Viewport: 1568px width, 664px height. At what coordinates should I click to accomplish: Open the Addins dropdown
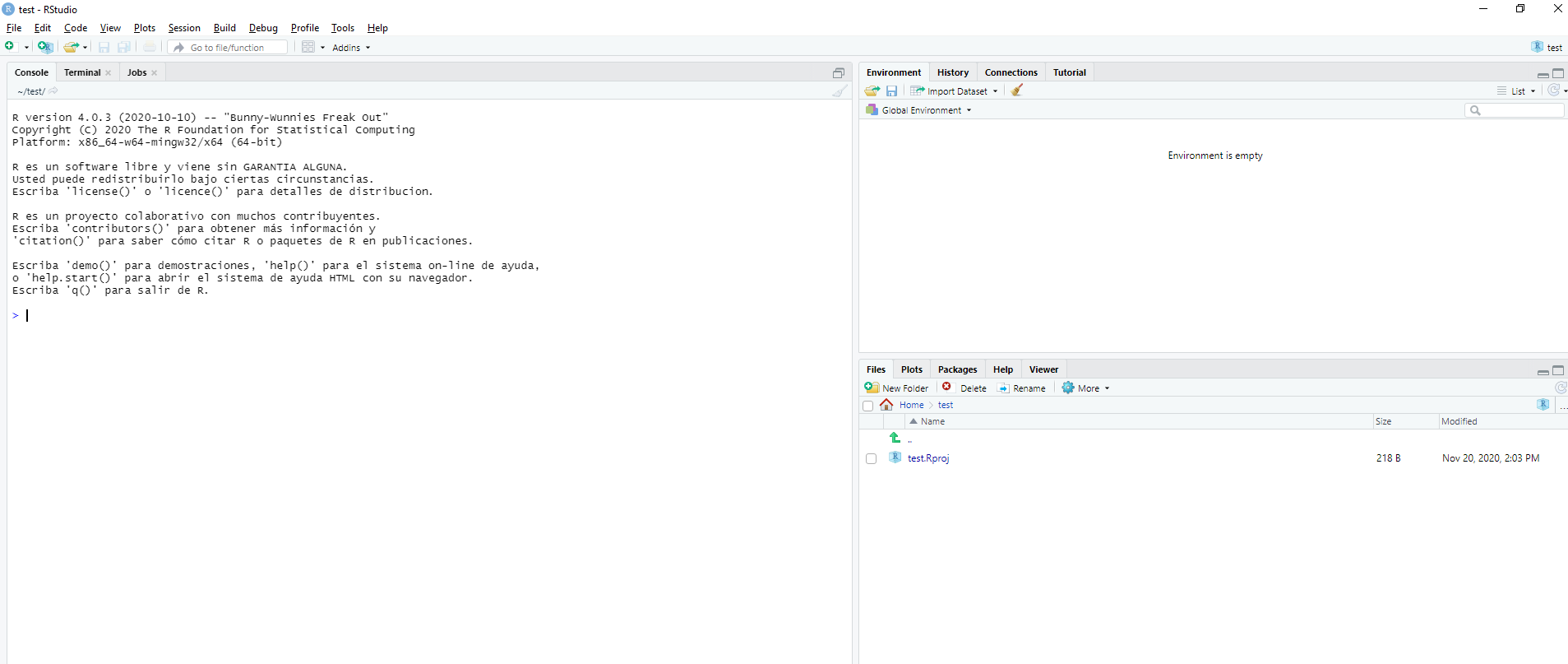click(351, 48)
